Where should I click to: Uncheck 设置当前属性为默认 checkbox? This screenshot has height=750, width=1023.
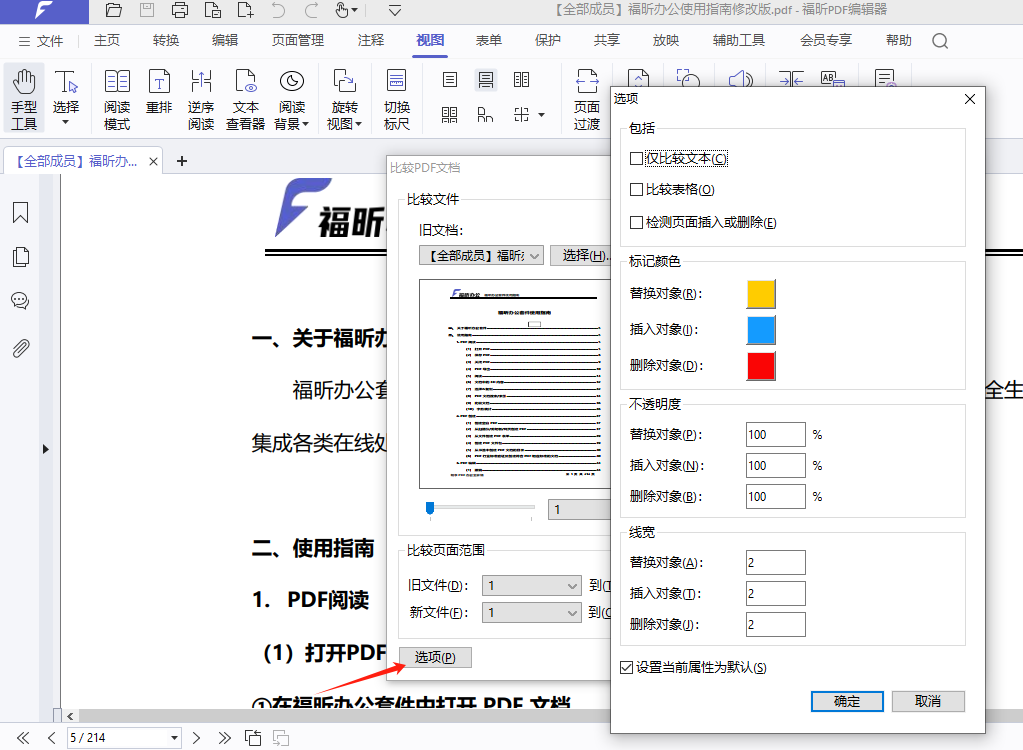click(627, 667)
